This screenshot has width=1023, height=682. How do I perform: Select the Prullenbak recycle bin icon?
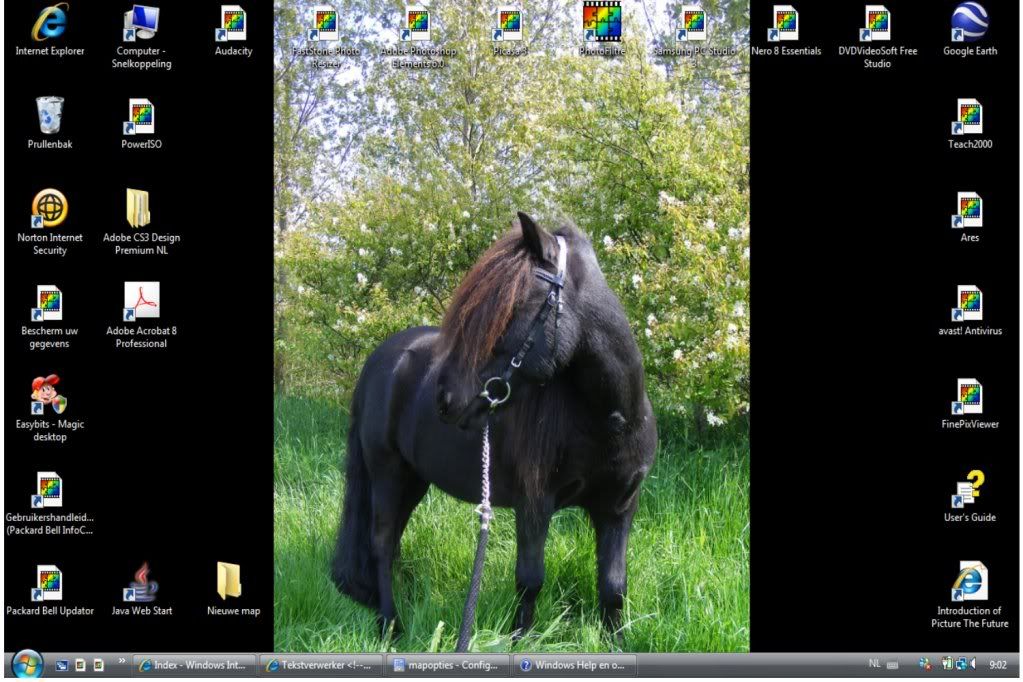[49, 117]
